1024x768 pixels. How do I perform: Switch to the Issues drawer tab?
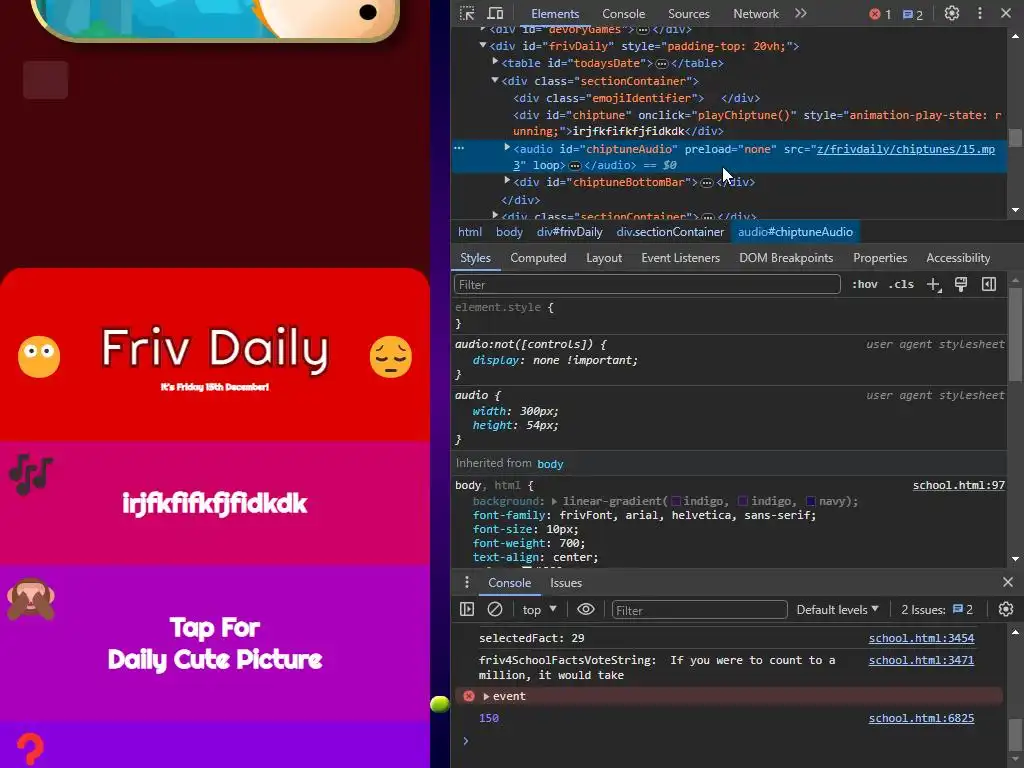pos(566,583)
